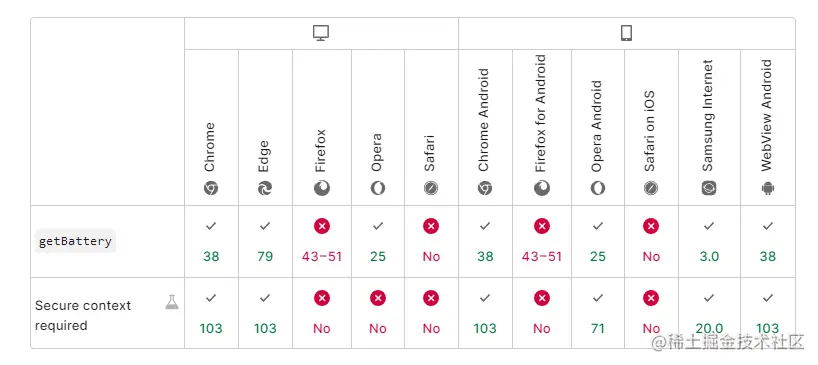The image size is (818, 365).
Task: Click the Chrome browser logo icon
Action: coord(211,188)
